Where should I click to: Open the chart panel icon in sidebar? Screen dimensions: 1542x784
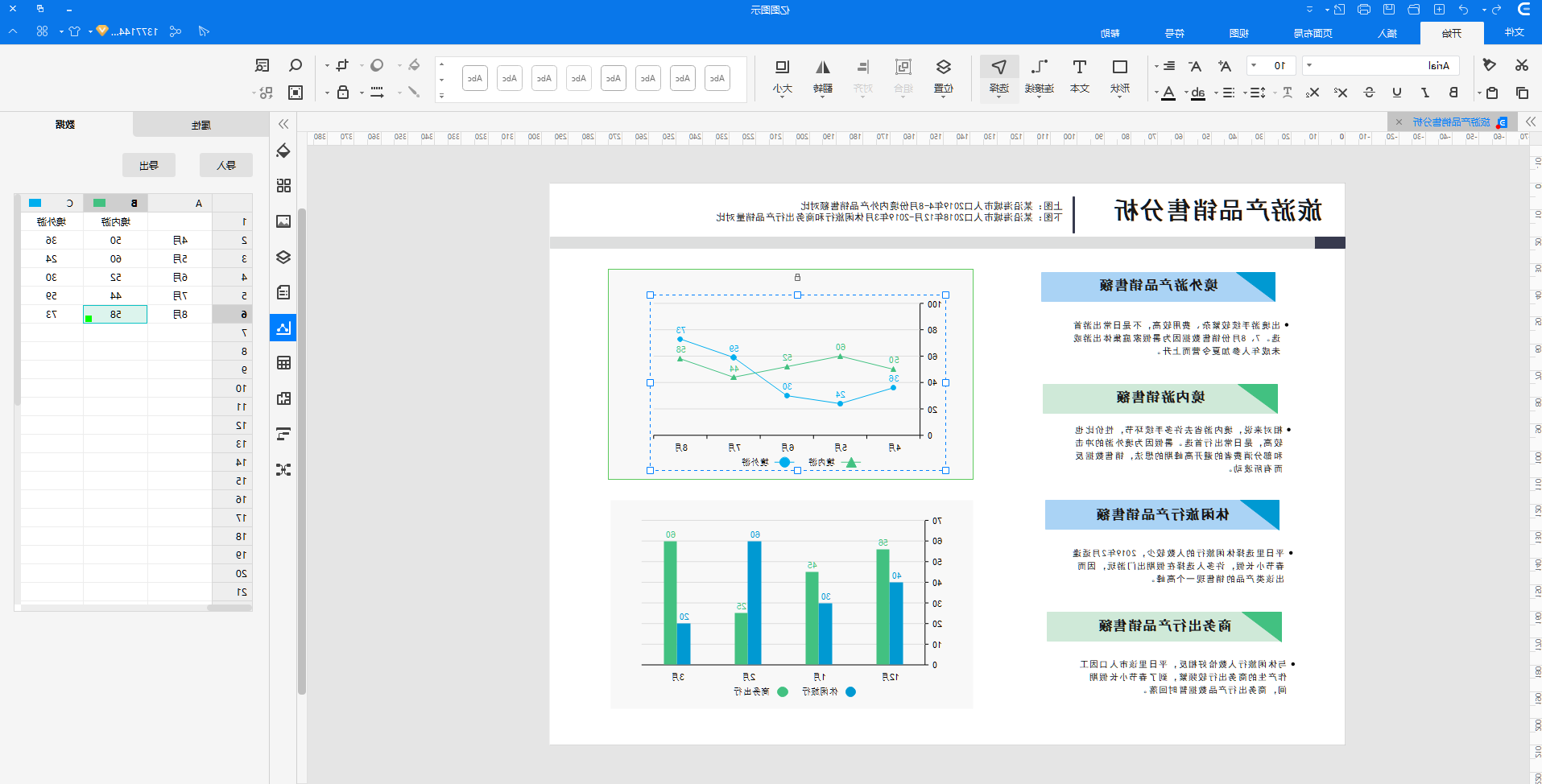click(283, 328)
